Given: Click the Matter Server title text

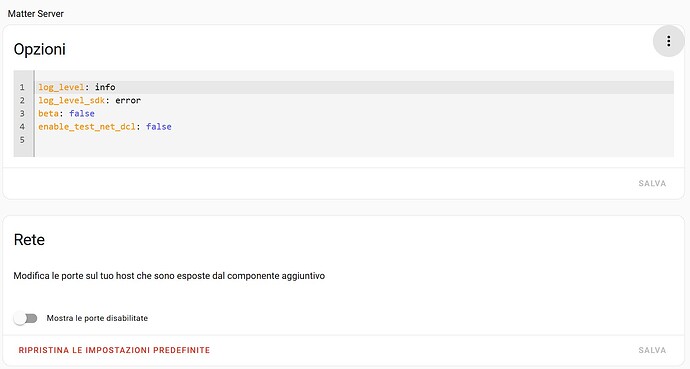Looking at the screenshot, I should click(36, 14).
